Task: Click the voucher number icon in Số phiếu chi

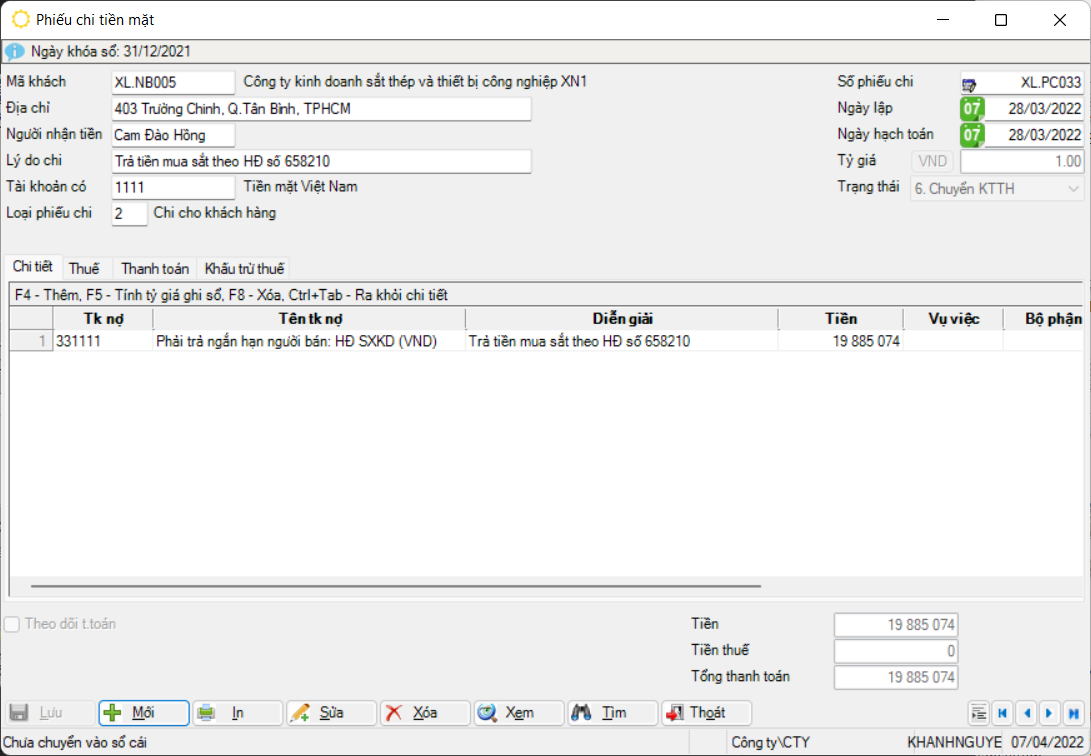Action: (970, 84)
